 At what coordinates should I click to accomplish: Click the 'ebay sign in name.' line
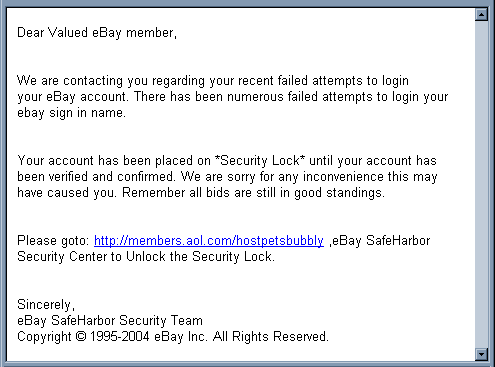[71, 113]
